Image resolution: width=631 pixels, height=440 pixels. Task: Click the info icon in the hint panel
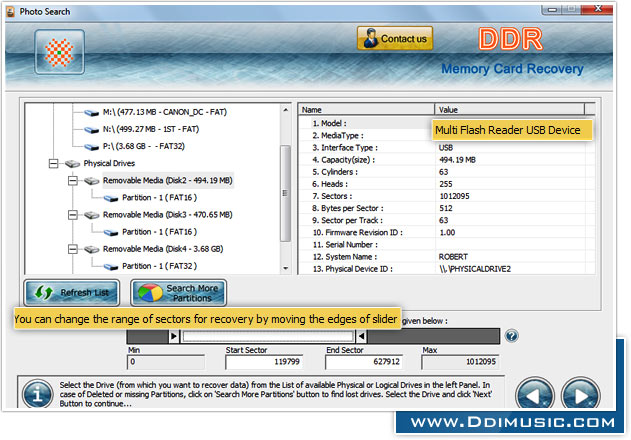coord(38,394)
